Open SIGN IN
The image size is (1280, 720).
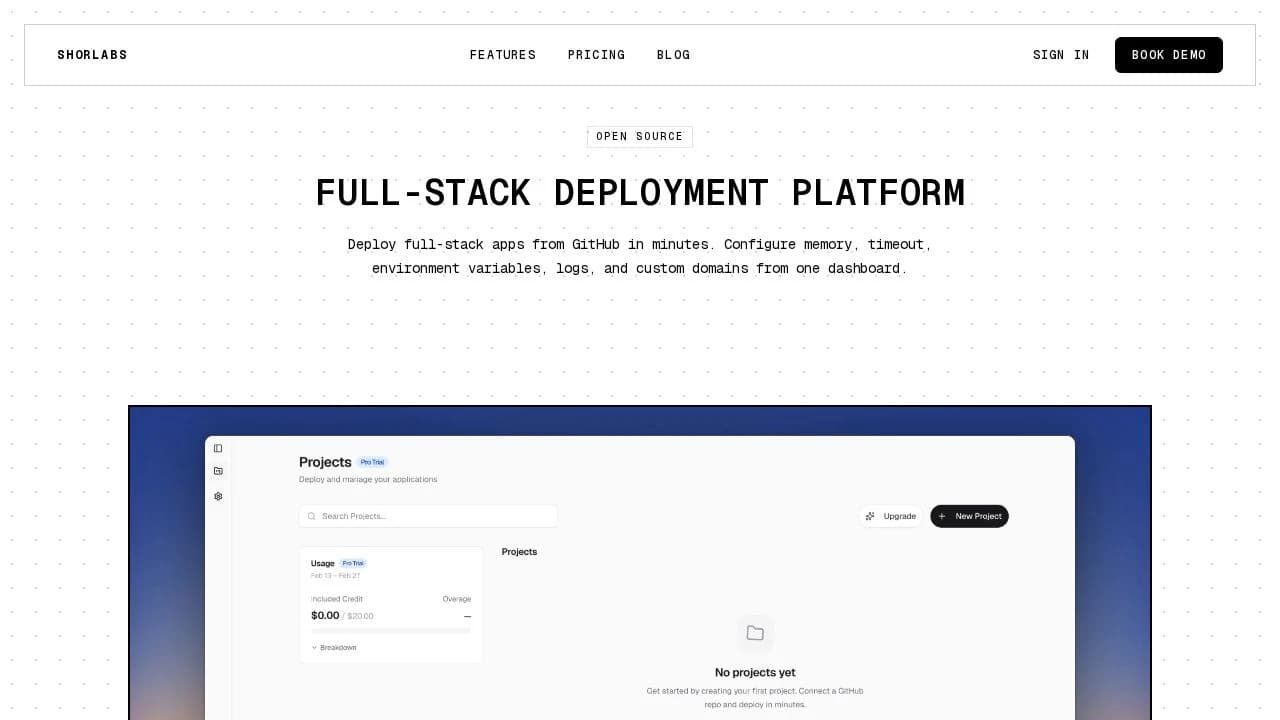click(1060, 55)
